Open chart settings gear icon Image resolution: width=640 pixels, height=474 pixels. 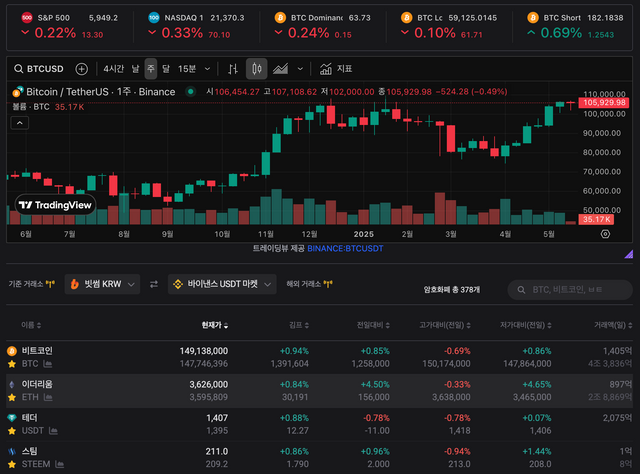click(x=605, y=234)
